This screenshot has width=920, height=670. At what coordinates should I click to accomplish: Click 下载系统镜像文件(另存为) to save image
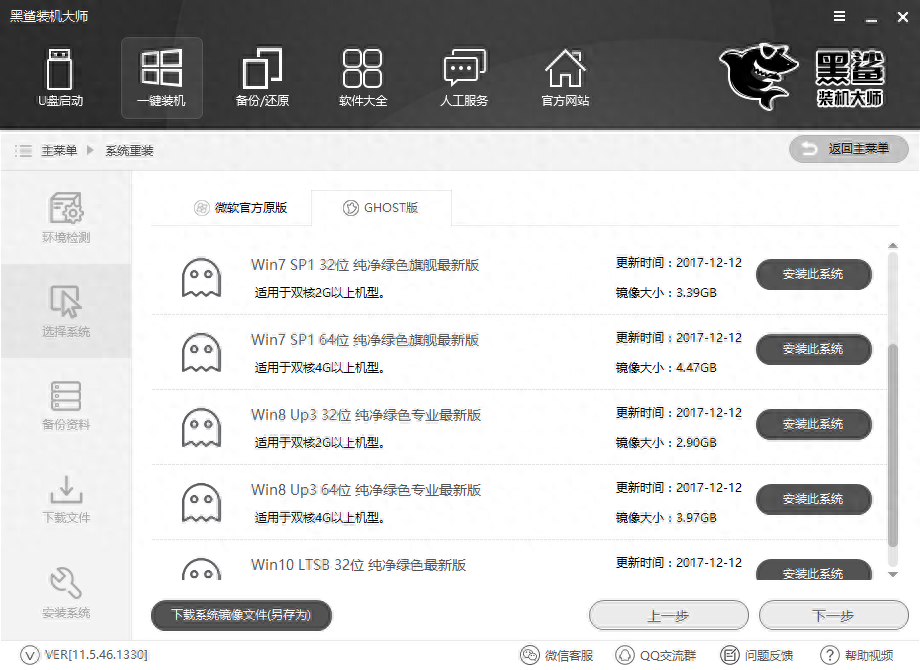[240, 615]
